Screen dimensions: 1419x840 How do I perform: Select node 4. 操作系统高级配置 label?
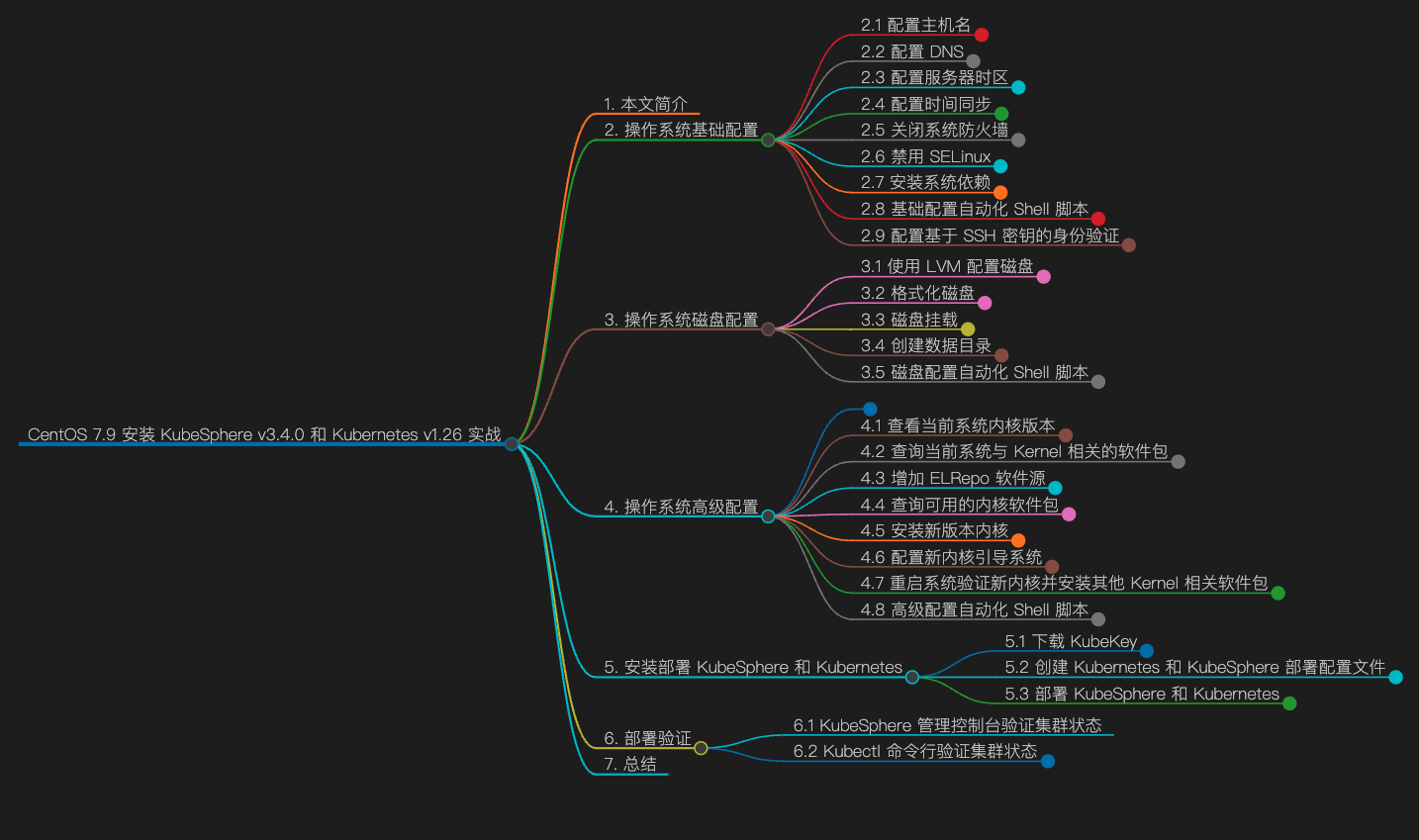681,507
